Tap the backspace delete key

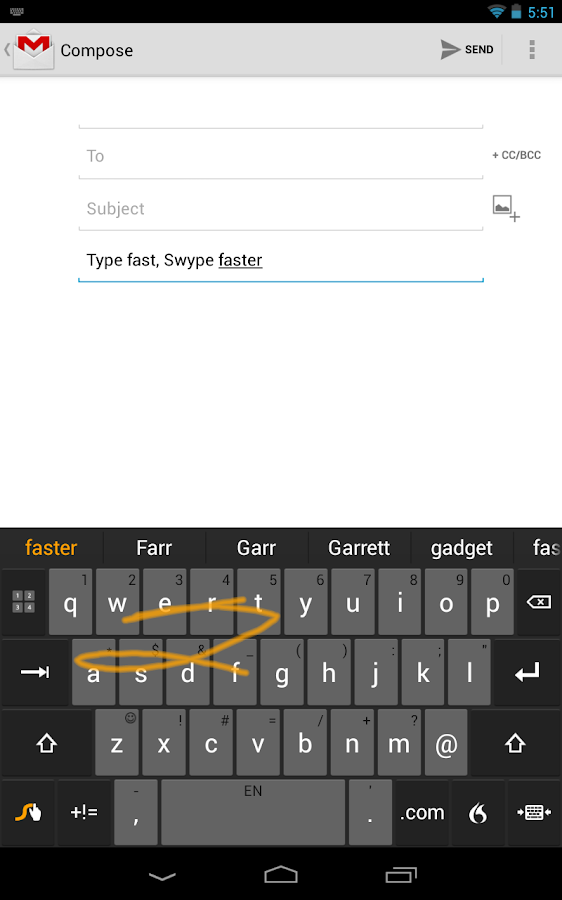538,602
